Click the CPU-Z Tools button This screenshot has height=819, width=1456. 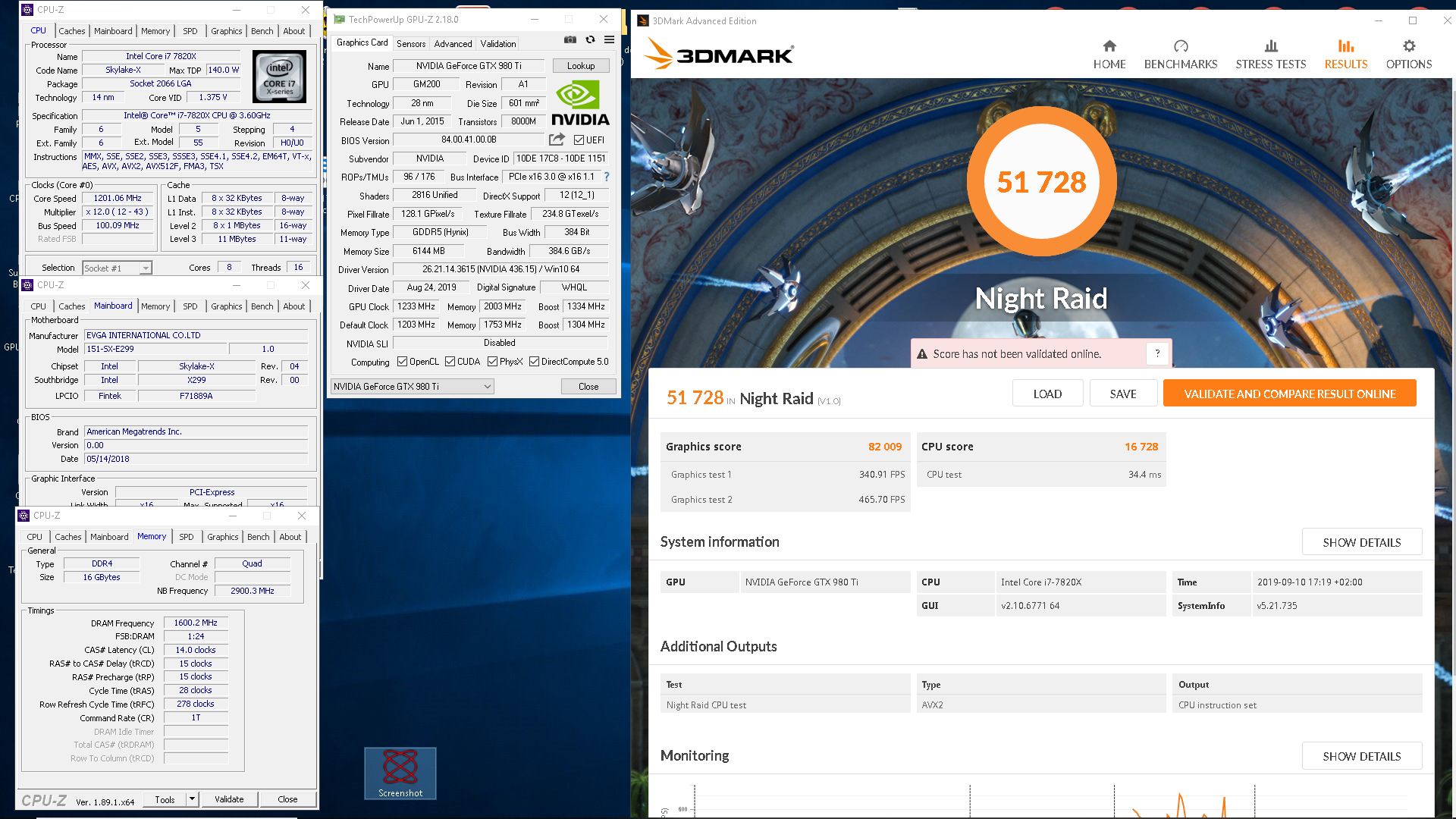pyautogui.click(x=165, y=799)
